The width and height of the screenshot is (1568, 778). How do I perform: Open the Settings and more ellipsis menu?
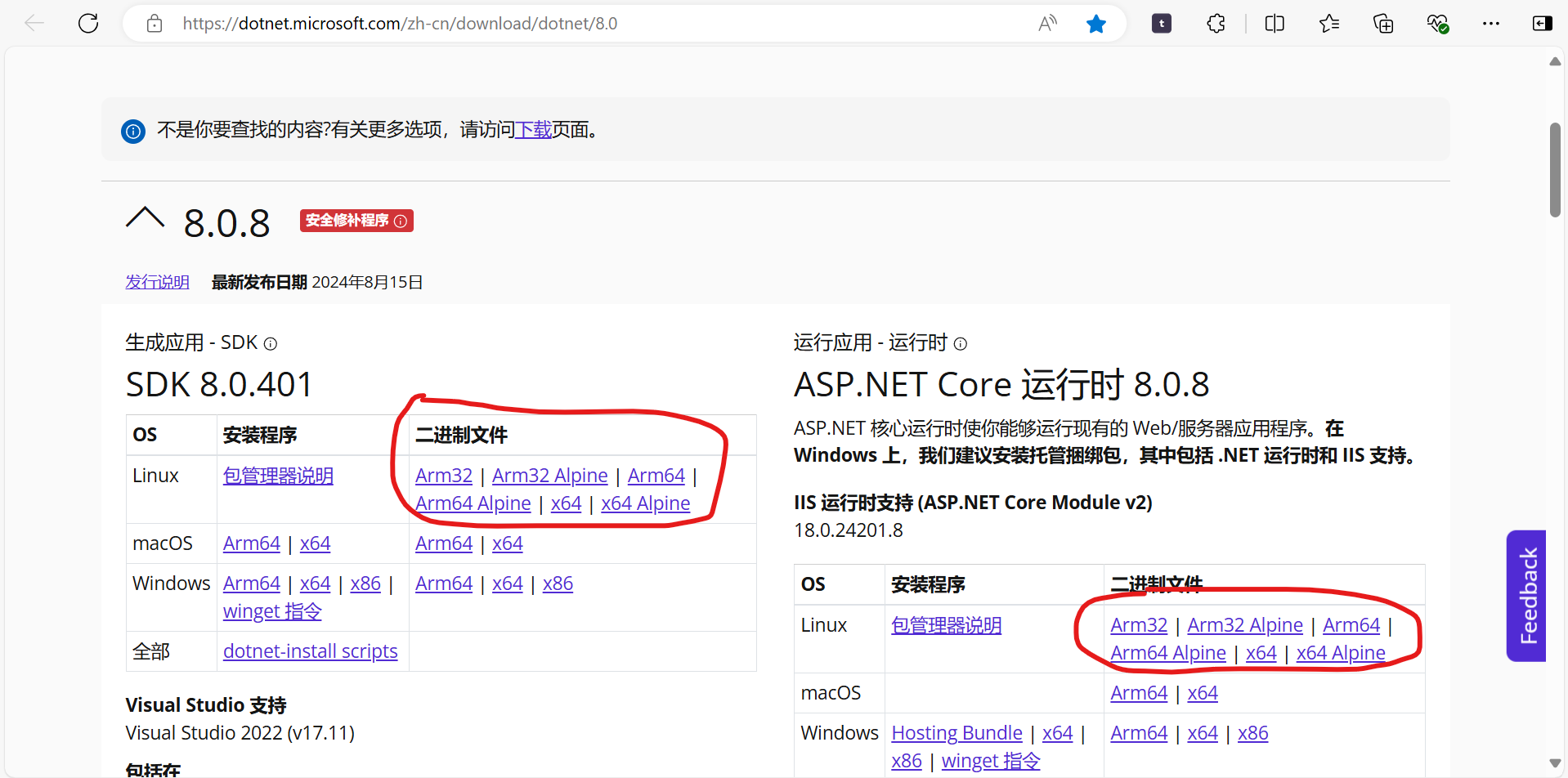(x=1490, y=24)
